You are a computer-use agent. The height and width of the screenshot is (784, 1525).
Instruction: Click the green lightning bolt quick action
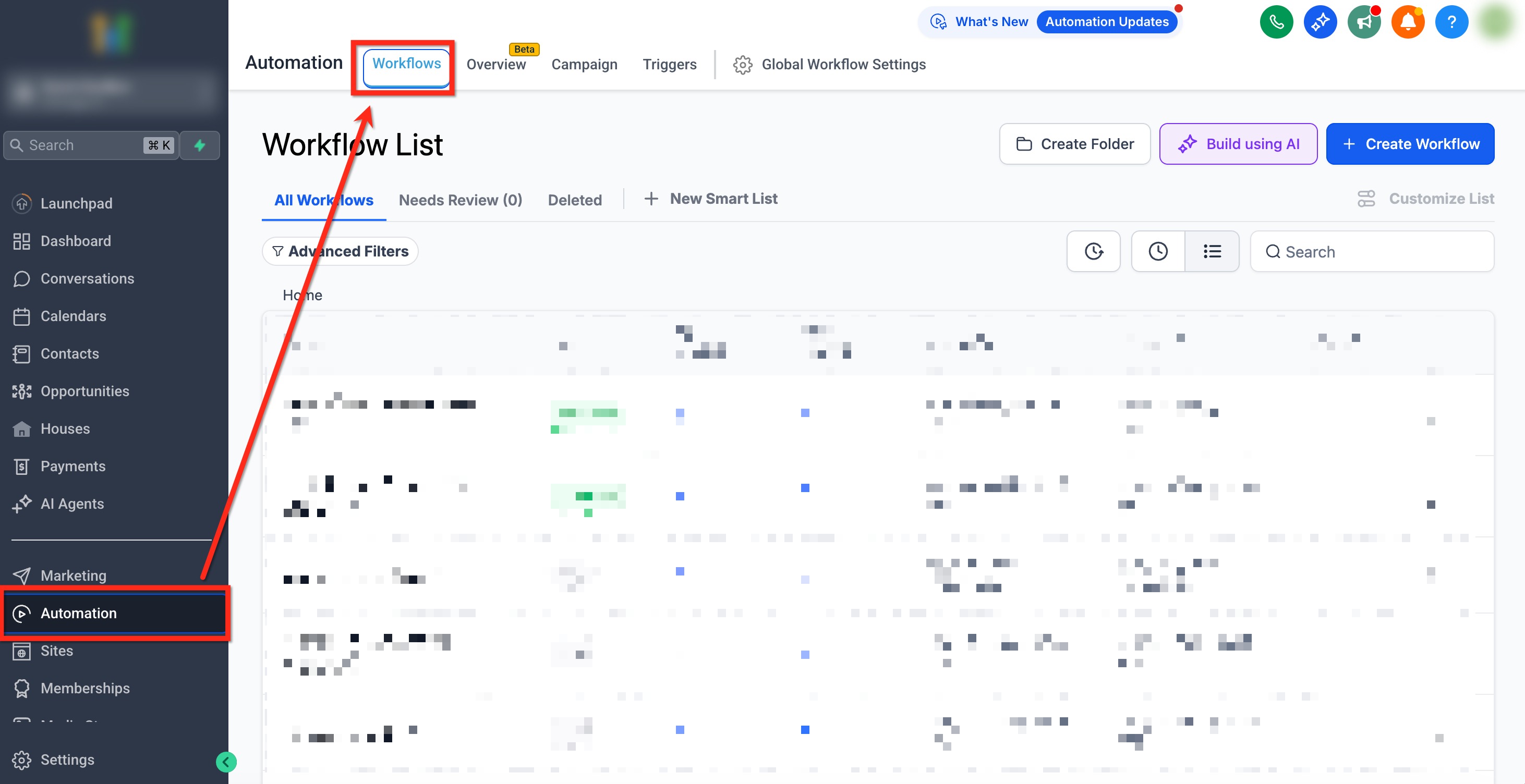click(200, 145)
